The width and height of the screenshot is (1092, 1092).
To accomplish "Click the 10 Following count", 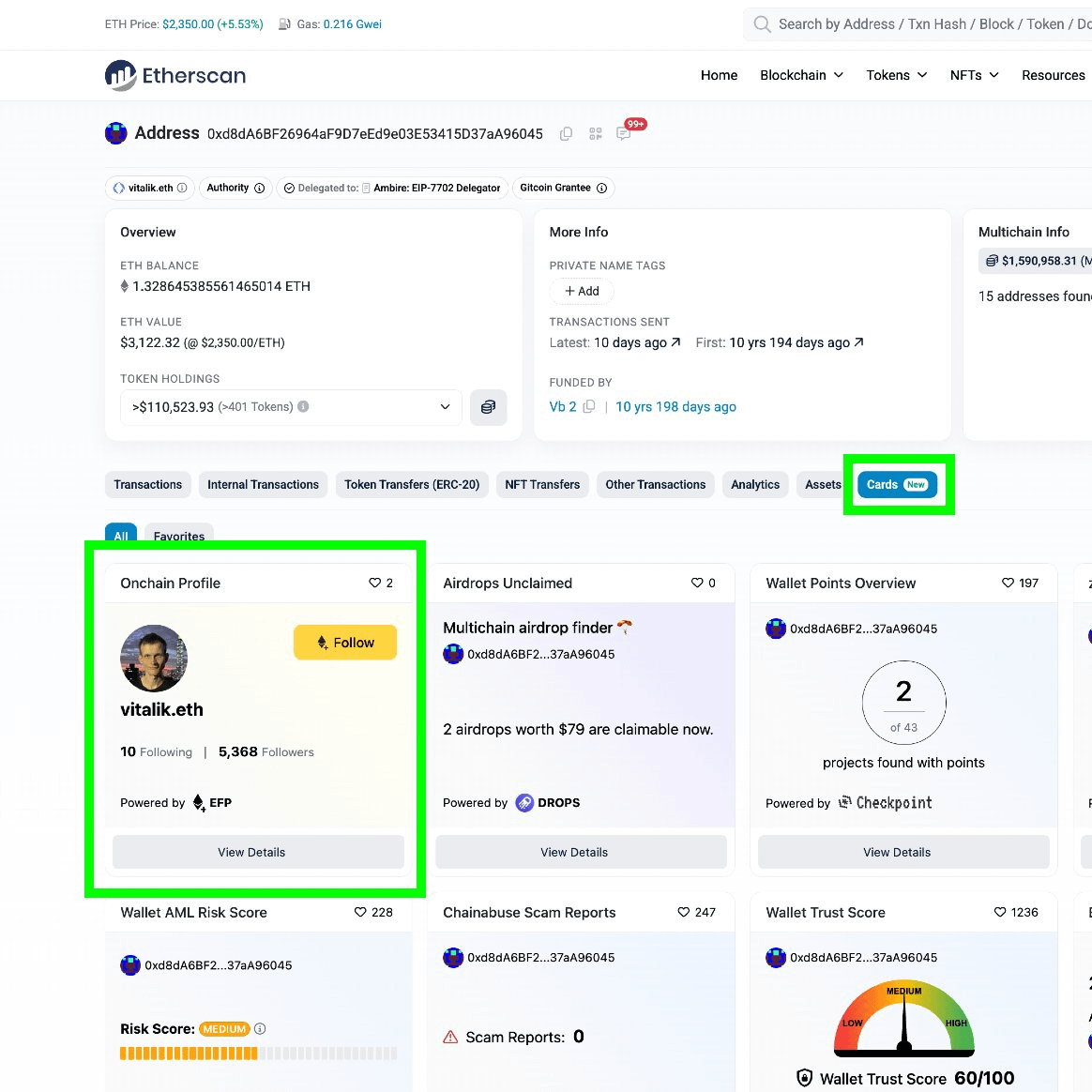I will 156,751.
